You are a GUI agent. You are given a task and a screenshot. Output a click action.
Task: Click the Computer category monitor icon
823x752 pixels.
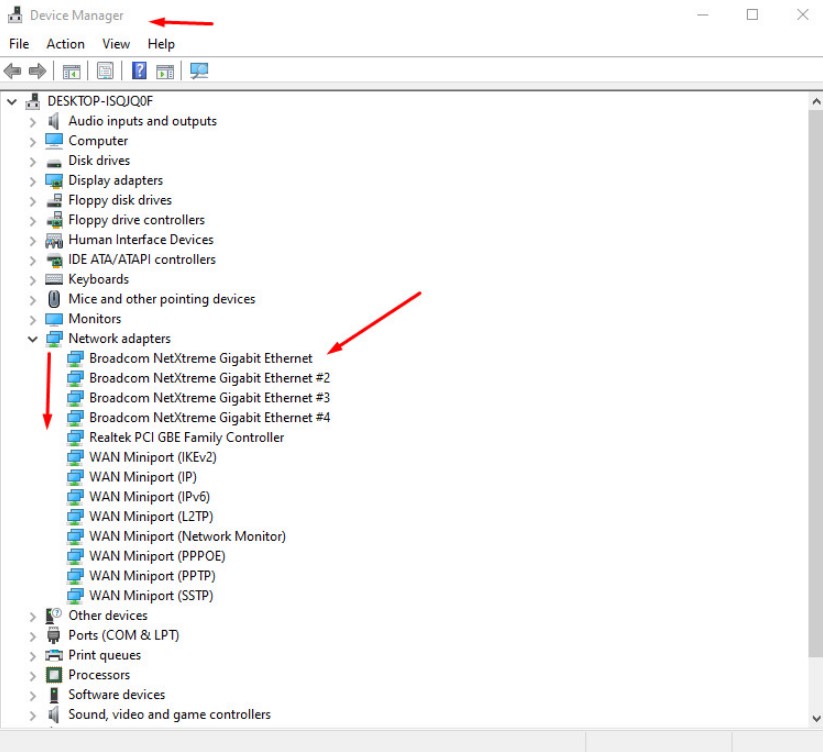point(54,141)
